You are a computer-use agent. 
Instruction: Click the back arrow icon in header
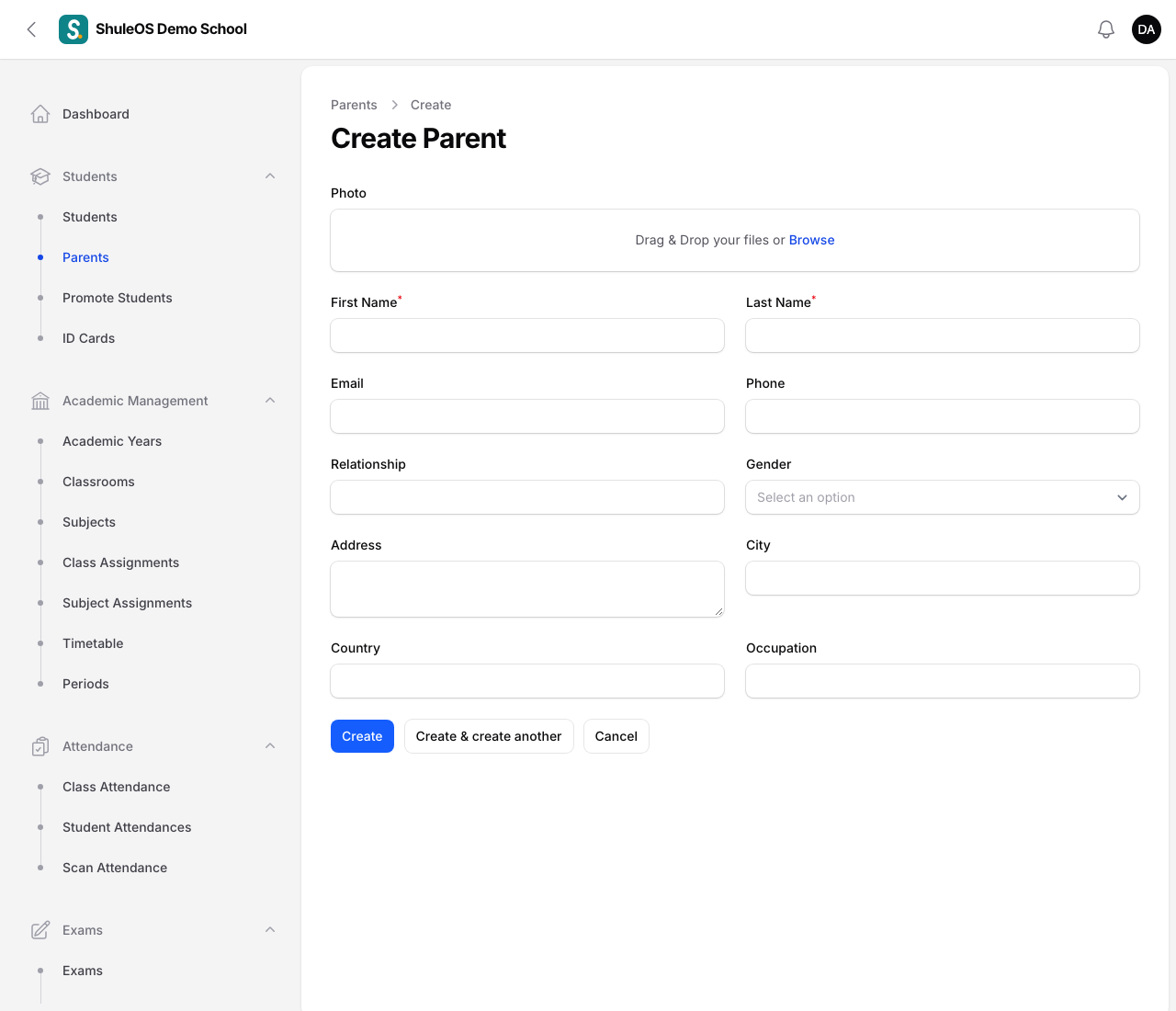coord(32,29)
